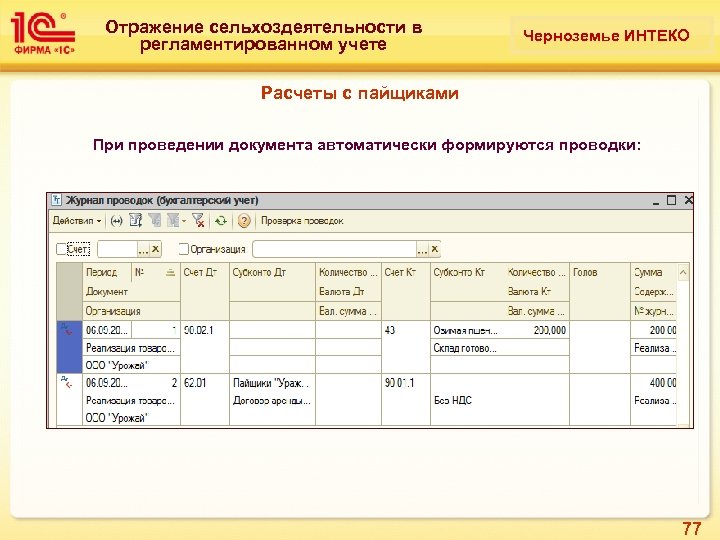The image size is (720, 540).
Task: Select the first entry's Дт/Кт row icon
Action: (x=68, y=329)
